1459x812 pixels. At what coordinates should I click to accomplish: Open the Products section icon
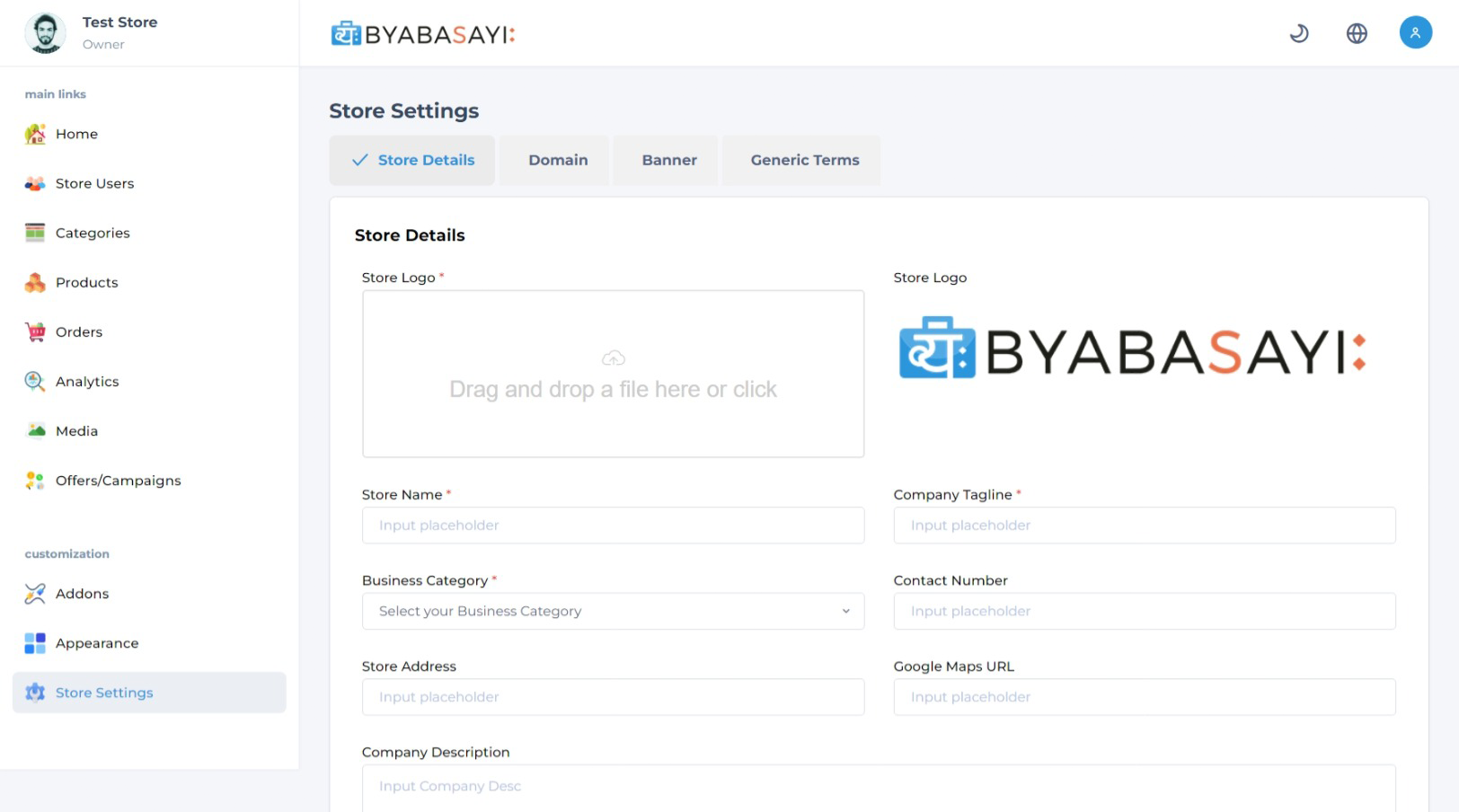coord(35,282)
